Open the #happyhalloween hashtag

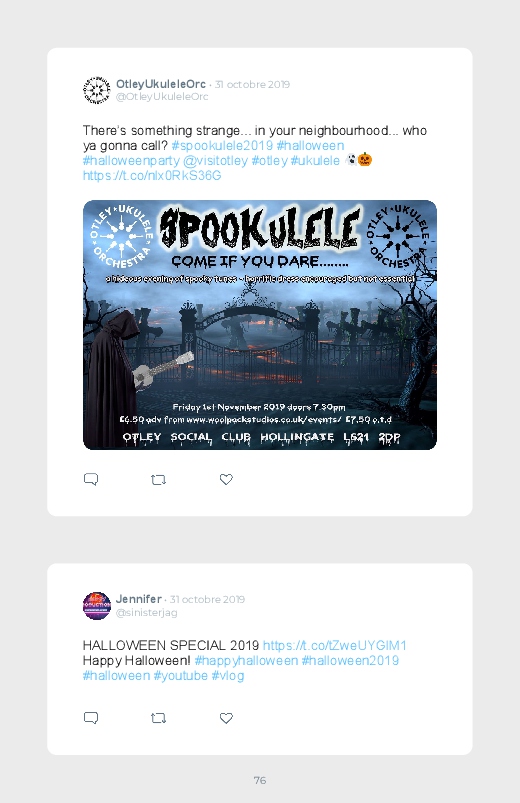point(246,661)
